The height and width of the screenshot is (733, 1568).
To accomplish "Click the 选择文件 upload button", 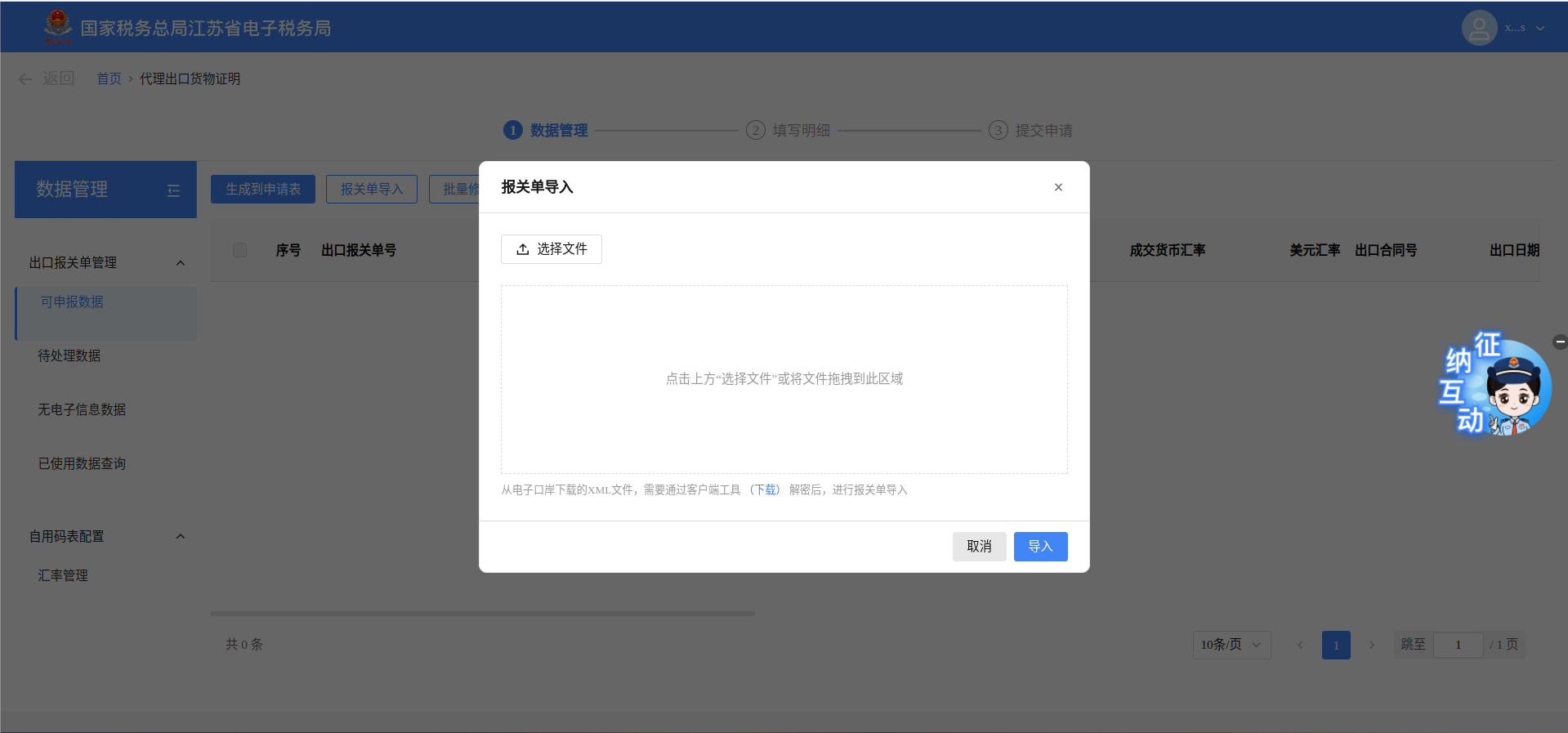I will (552, 249).
